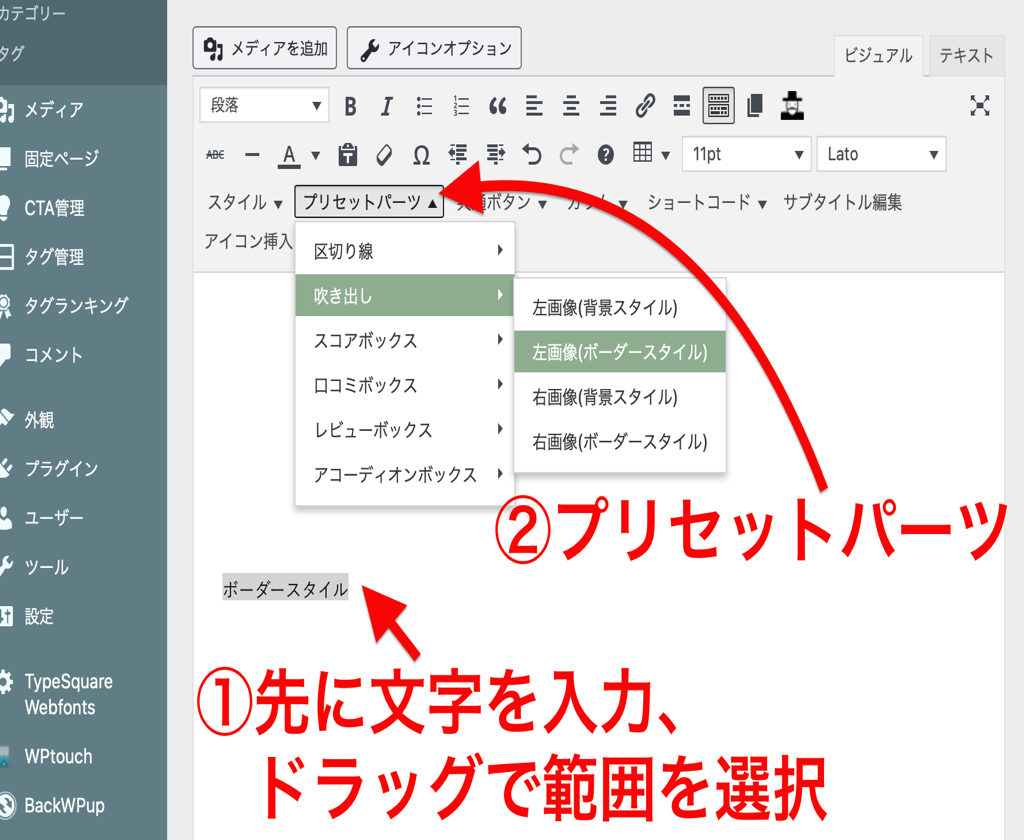1024x840 pixels.
Task: Click the undo arrow icon
Action: tap(532, 155)
